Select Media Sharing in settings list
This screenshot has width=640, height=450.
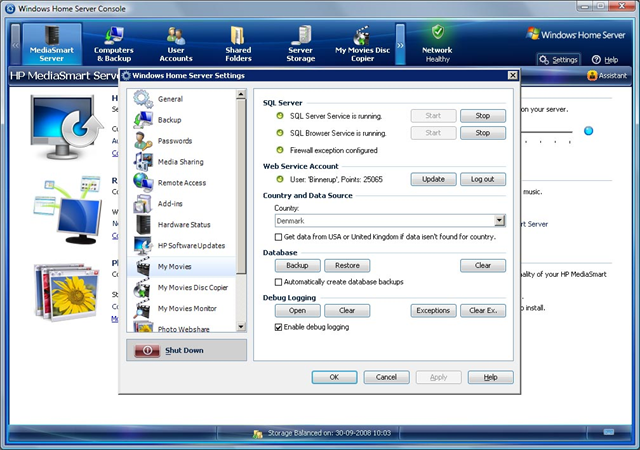coord(180,162)
